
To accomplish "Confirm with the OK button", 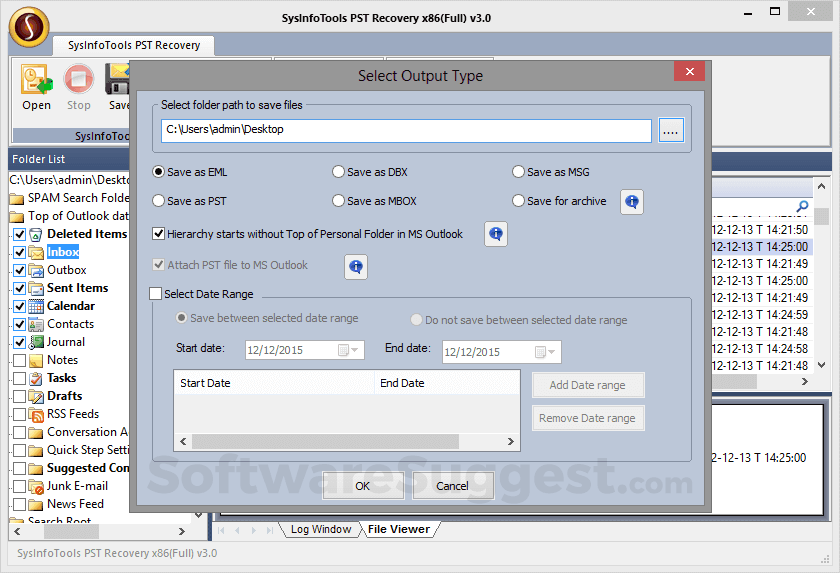I will click(363, 486).
